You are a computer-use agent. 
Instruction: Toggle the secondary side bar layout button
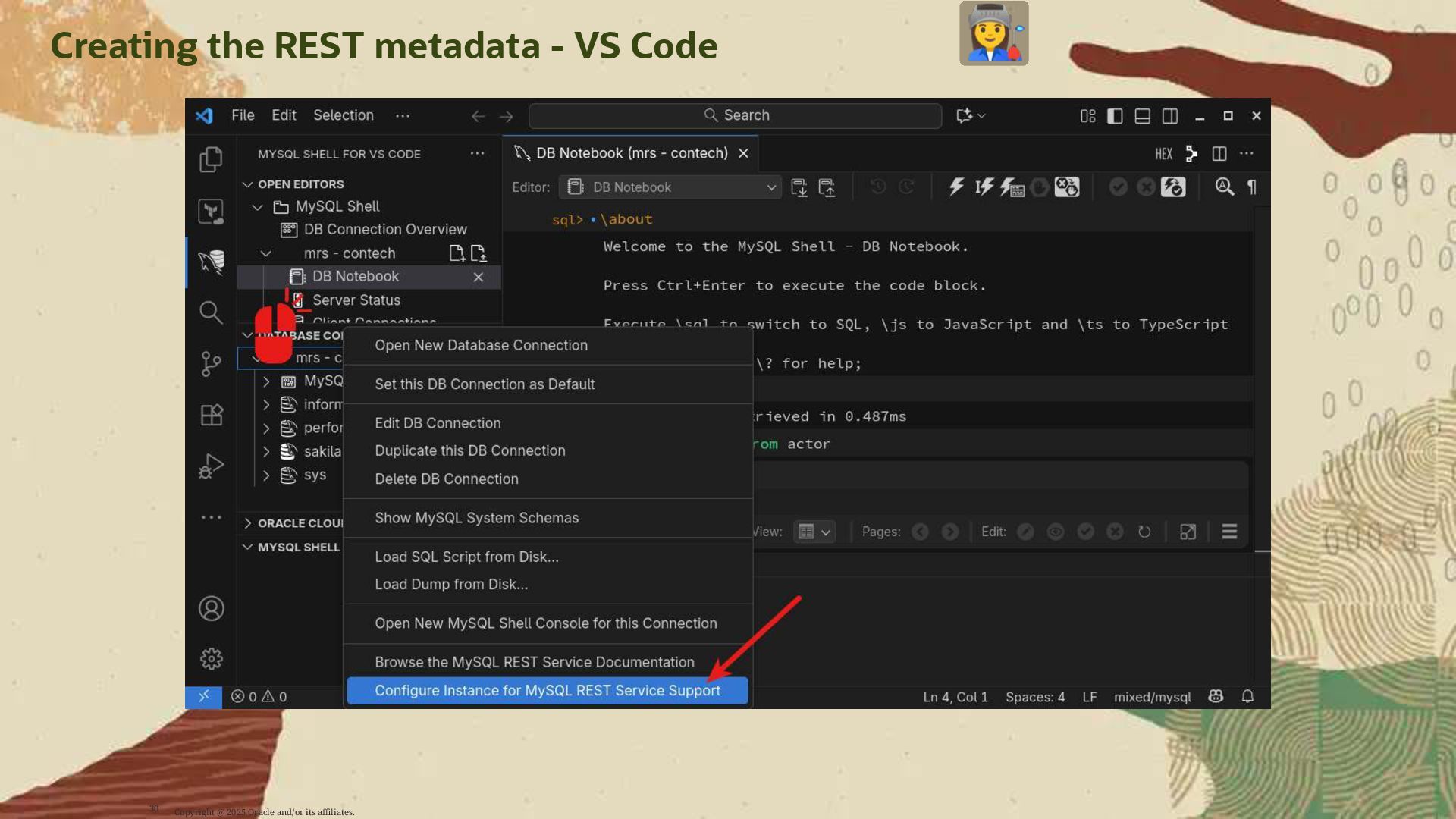(1170, 116)
